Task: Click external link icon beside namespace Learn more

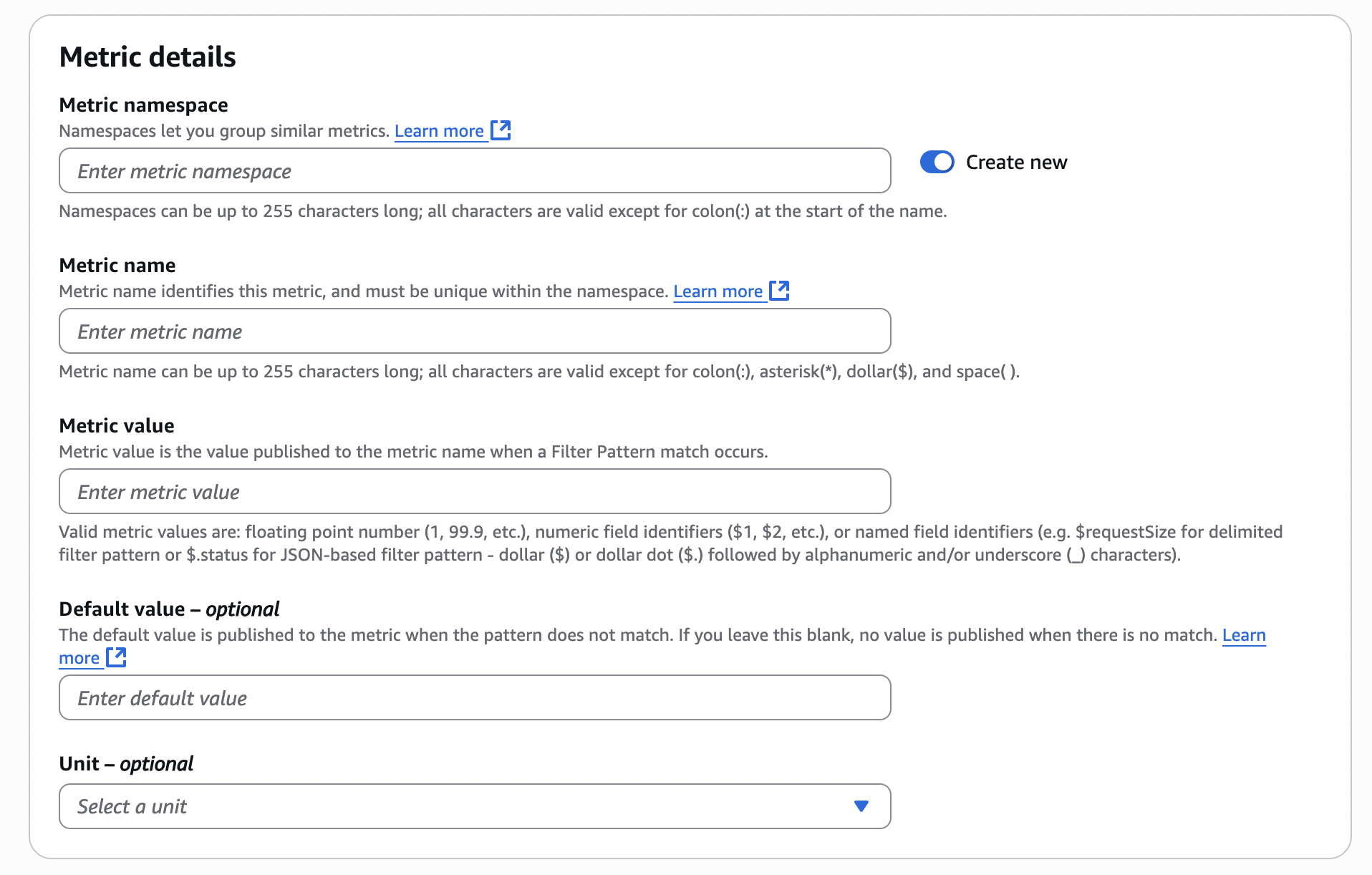Action: 501,130
